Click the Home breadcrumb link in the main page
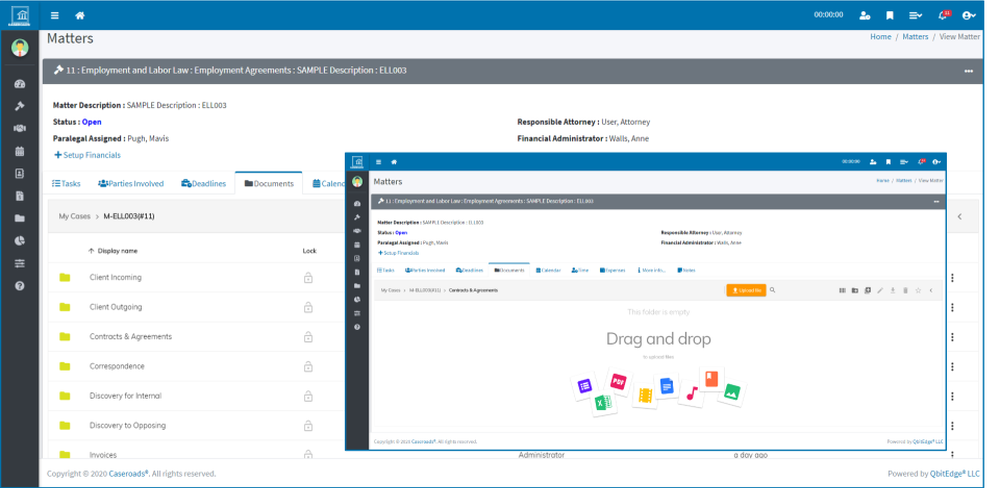This screenshot has height=488, width=1000. pos(880,37)
